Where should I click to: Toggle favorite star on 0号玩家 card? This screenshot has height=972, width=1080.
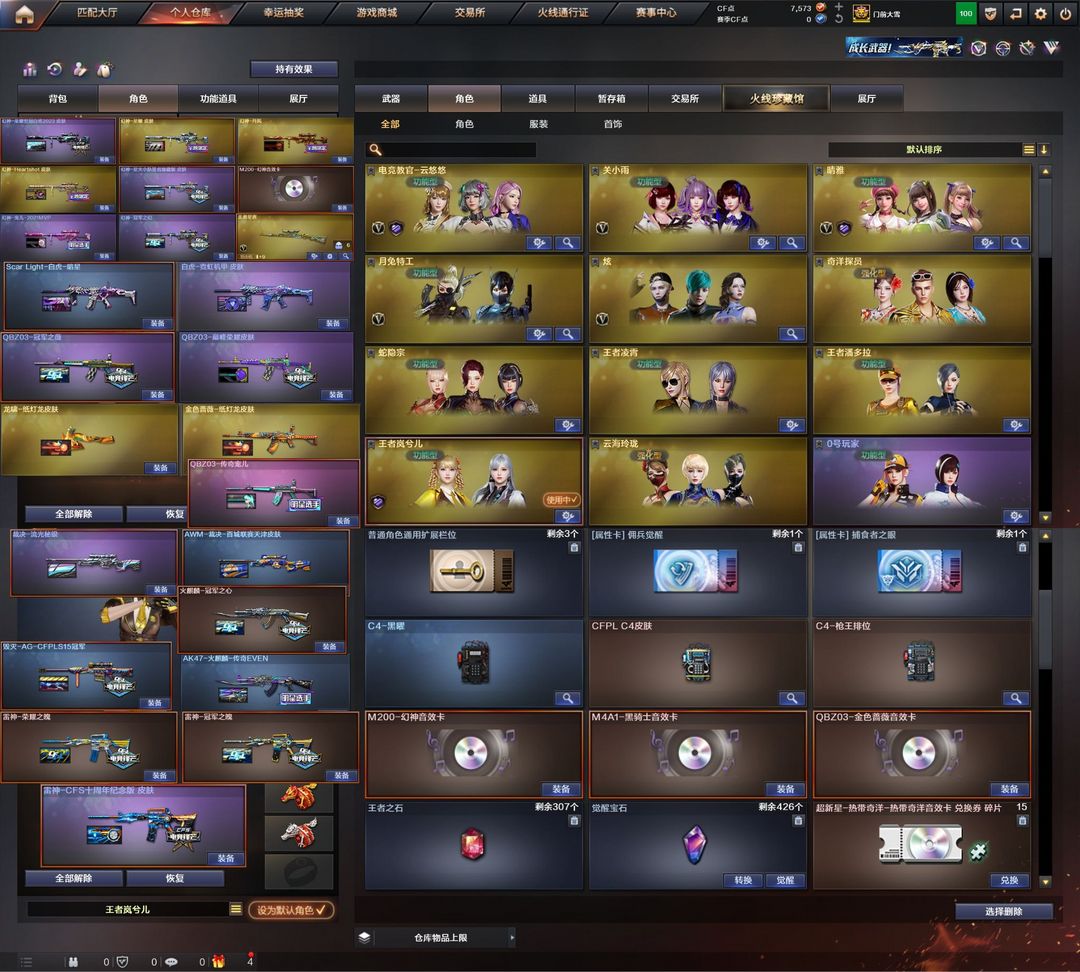820,444
